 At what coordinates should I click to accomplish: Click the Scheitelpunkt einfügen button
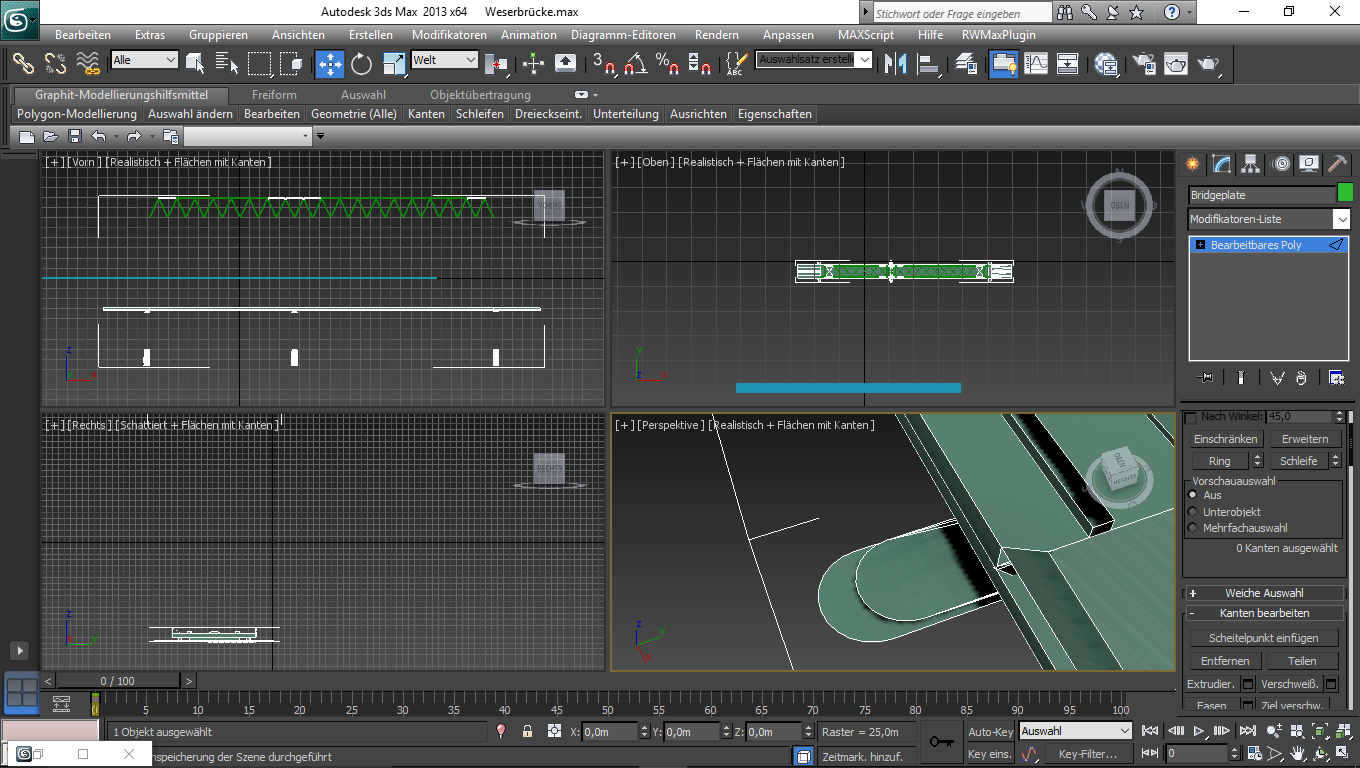(x=1263, y=638)
